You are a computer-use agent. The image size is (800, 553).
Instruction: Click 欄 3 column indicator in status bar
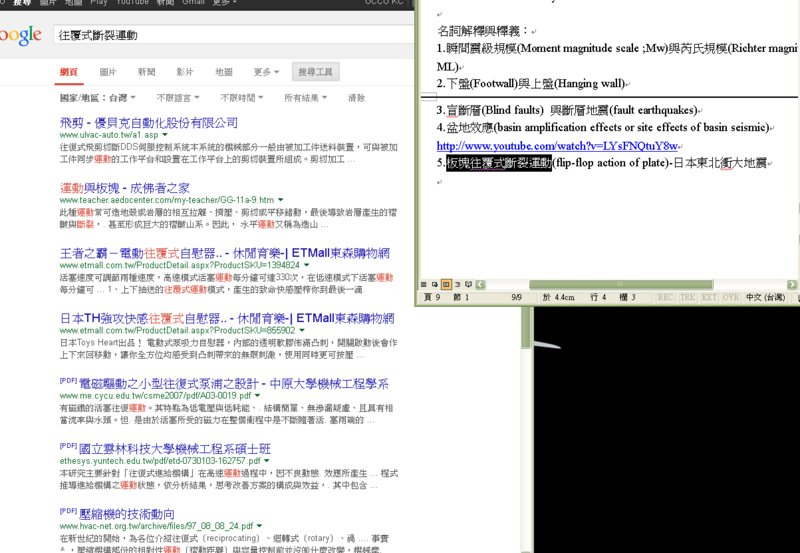(x=628, y=297)
